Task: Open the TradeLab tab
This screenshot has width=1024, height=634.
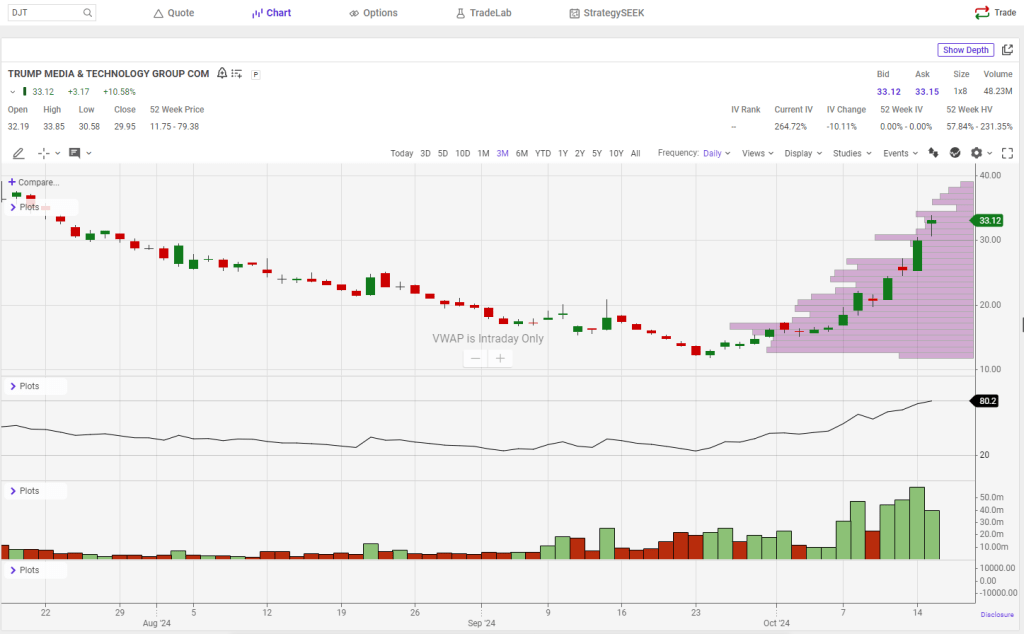Action: (x=483, y=13)
